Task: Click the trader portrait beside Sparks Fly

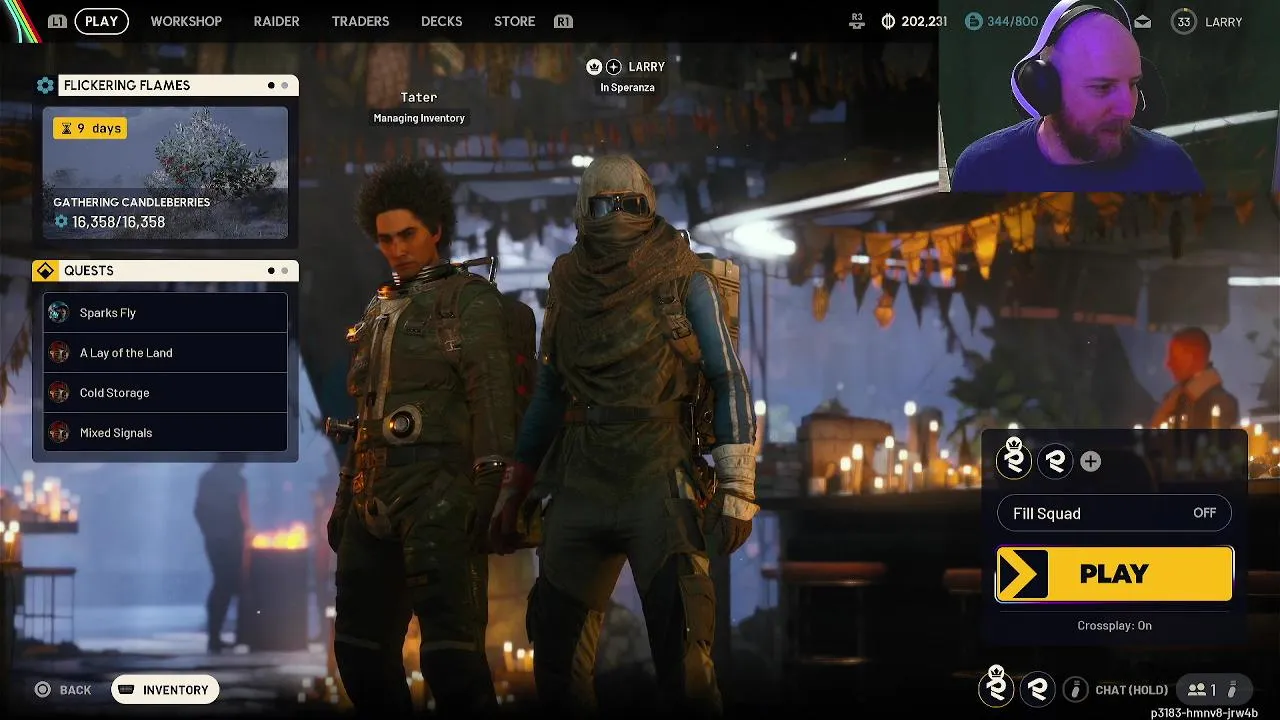Action: [59, 313]
